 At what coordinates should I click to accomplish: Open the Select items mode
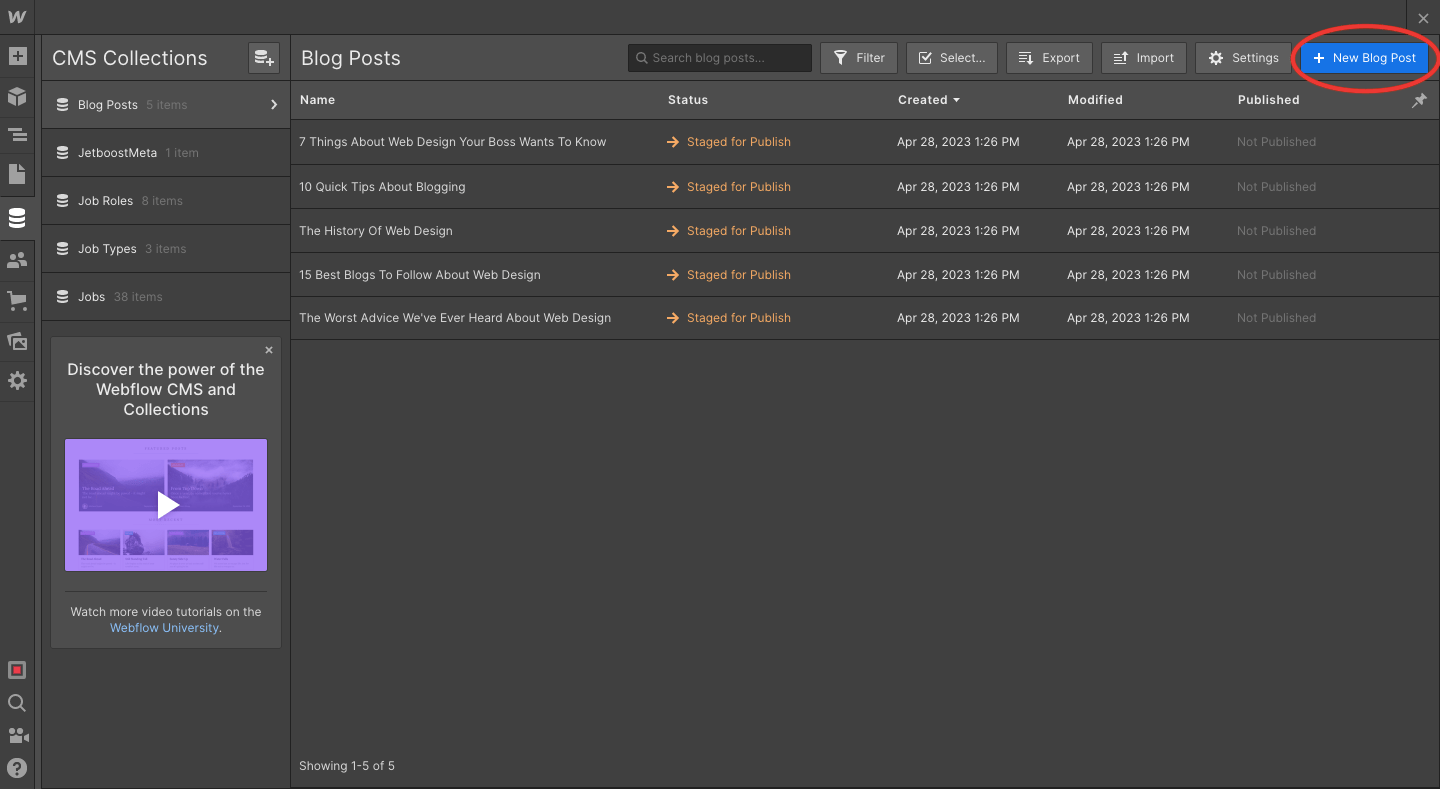(x=952, y=58)
